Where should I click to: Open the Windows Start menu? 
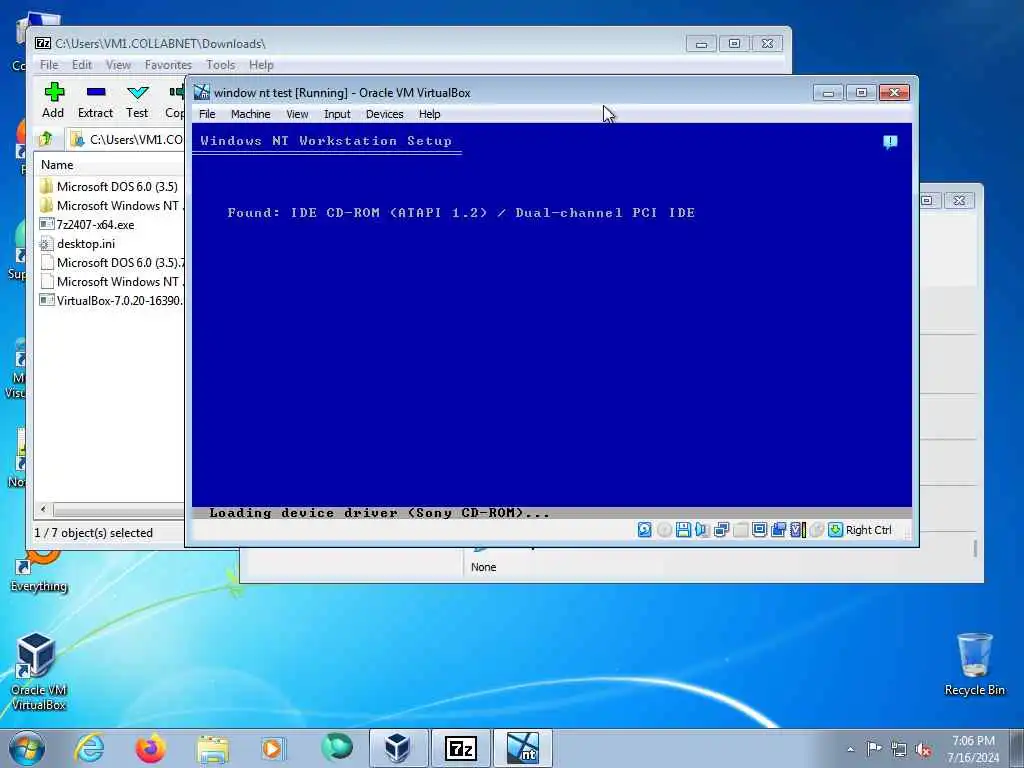click(27, 748)
